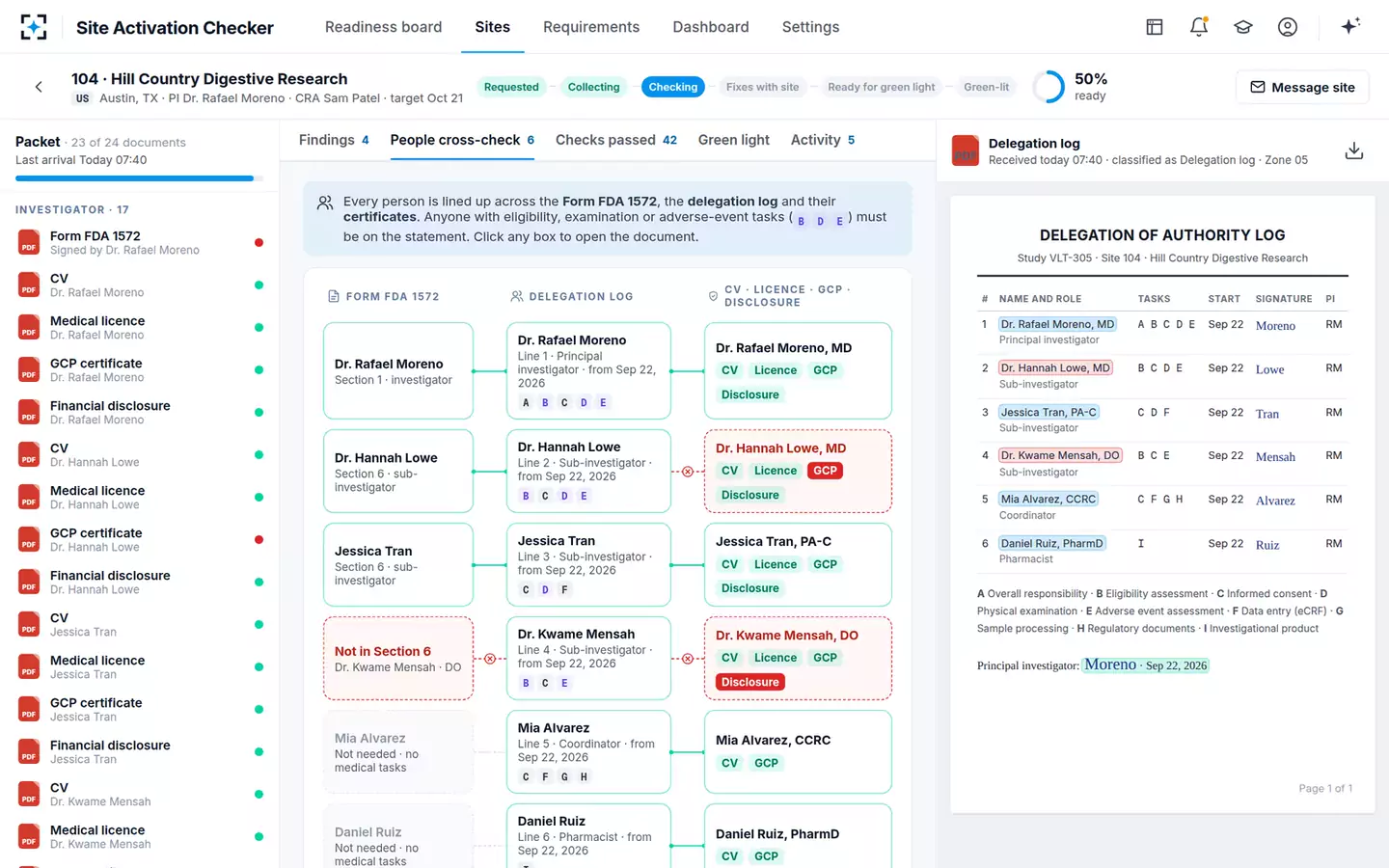
Task: Click the PDF icon for CV Jessica Tran
Action: pyautogui.click(x=29, y=624)
